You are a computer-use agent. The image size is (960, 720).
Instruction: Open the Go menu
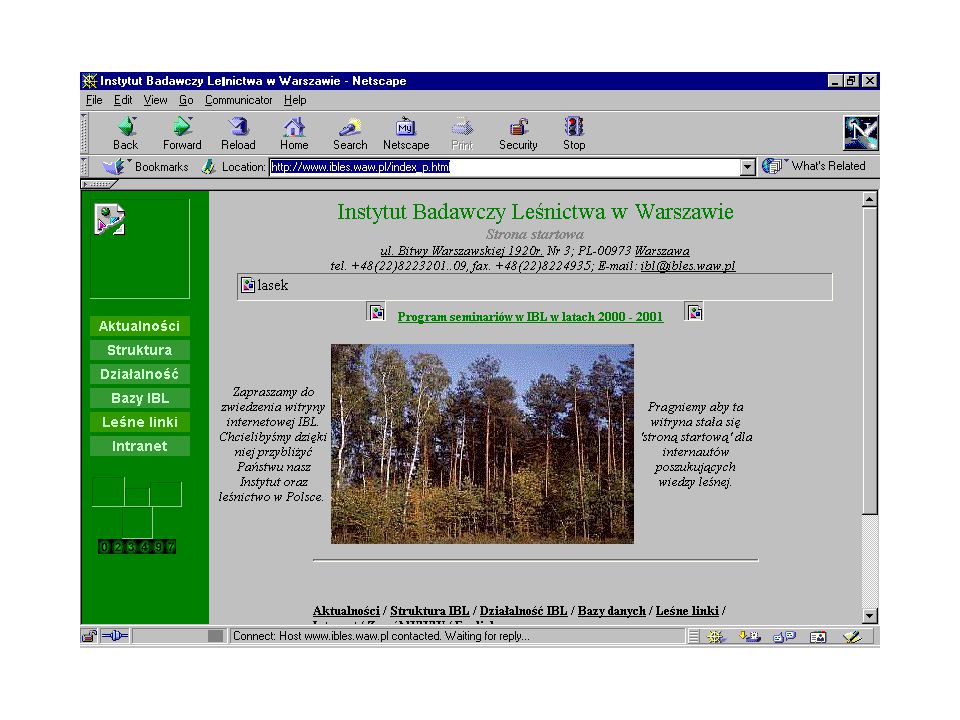[x=186, y=100]
